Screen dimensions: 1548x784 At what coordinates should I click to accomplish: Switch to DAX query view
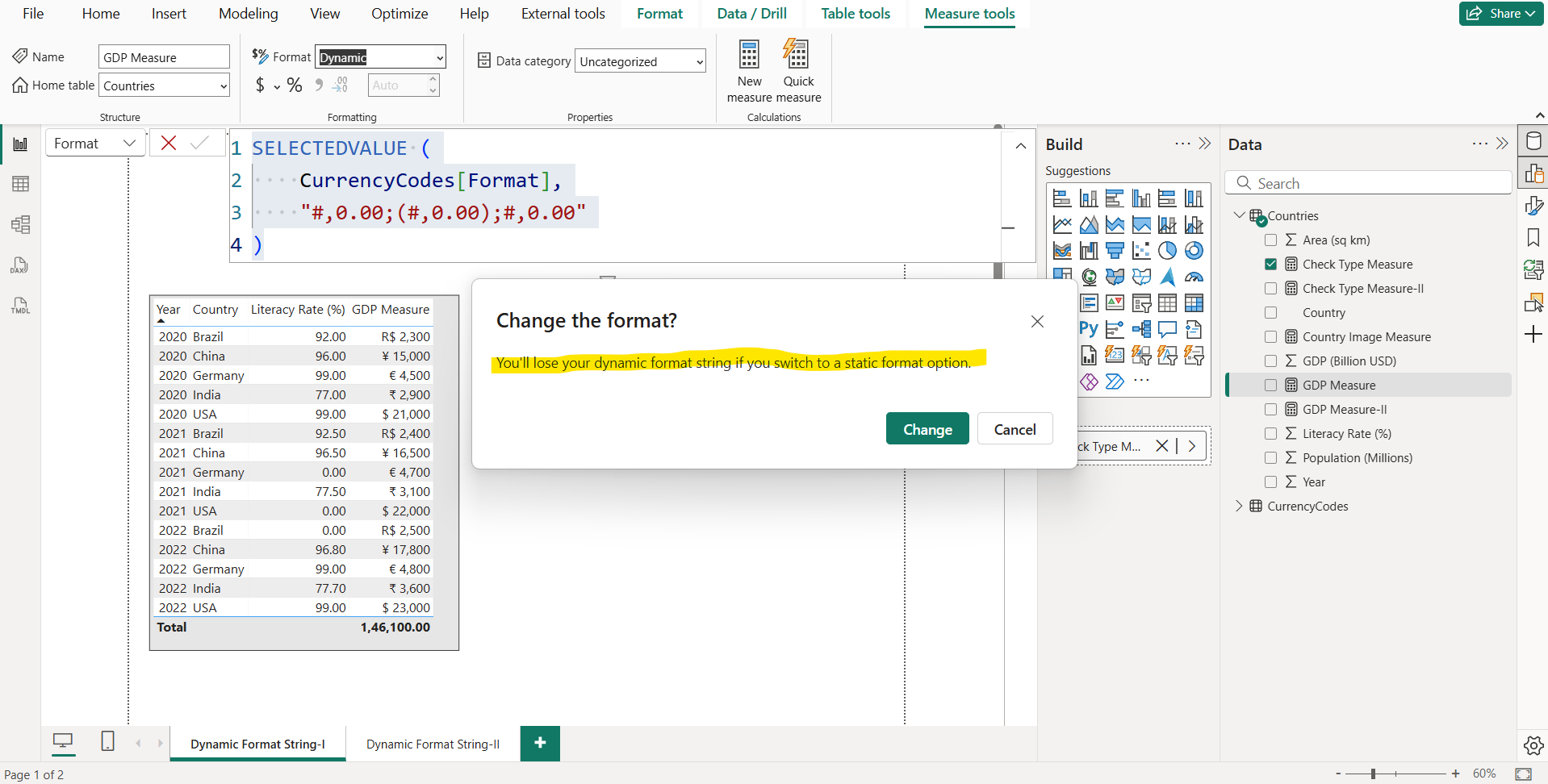coord(20,265)
